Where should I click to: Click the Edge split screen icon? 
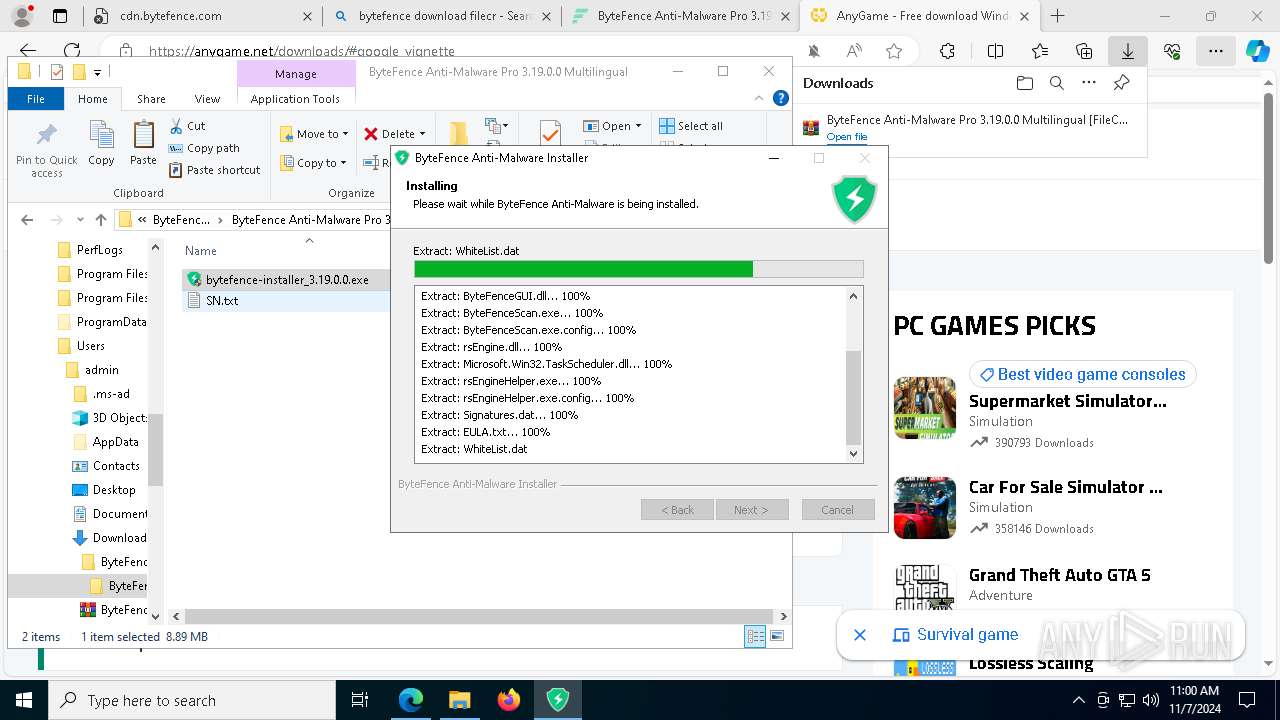[x=995, y=51]
